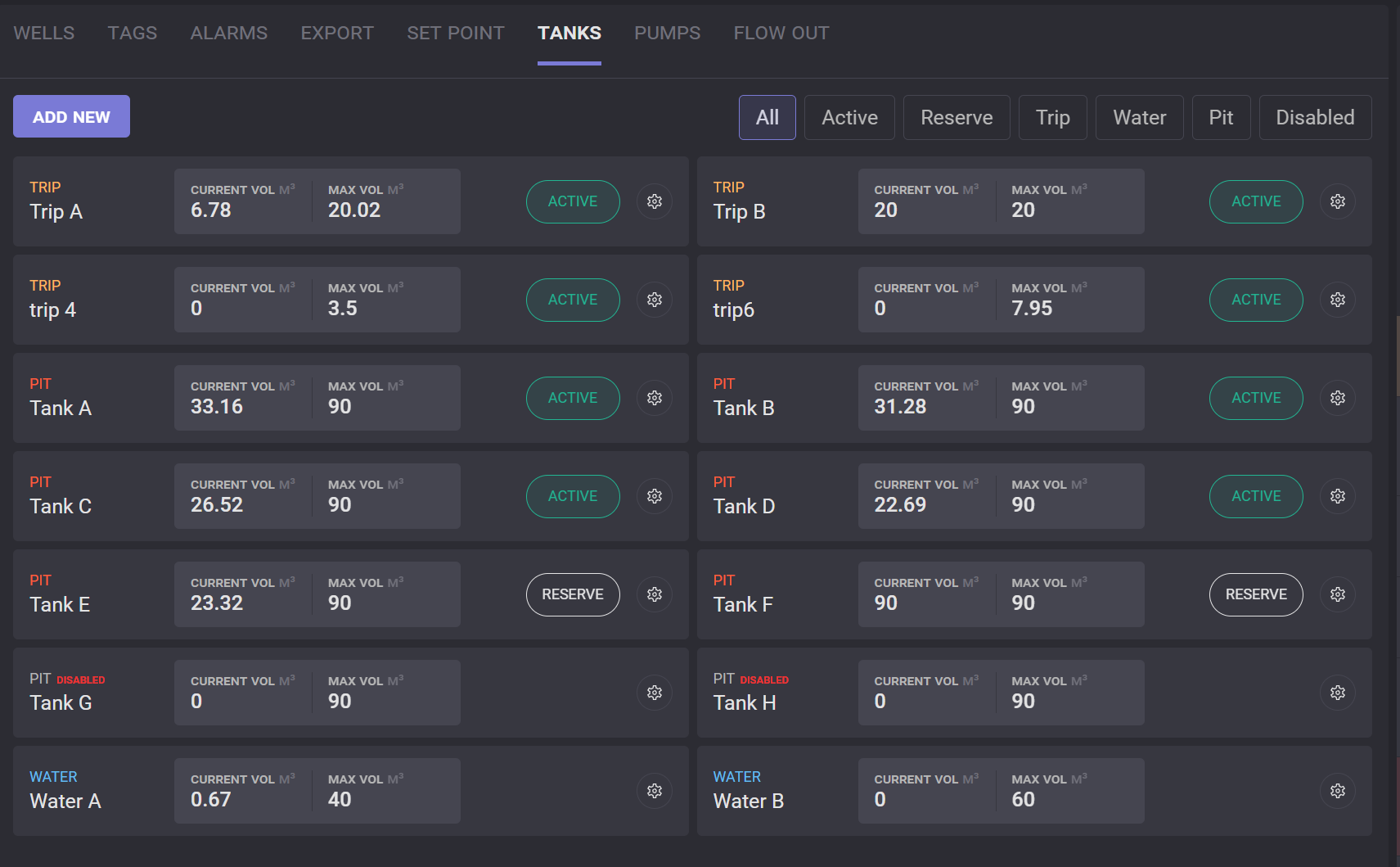Click the ADD NEW button

[x=71, y=116]
